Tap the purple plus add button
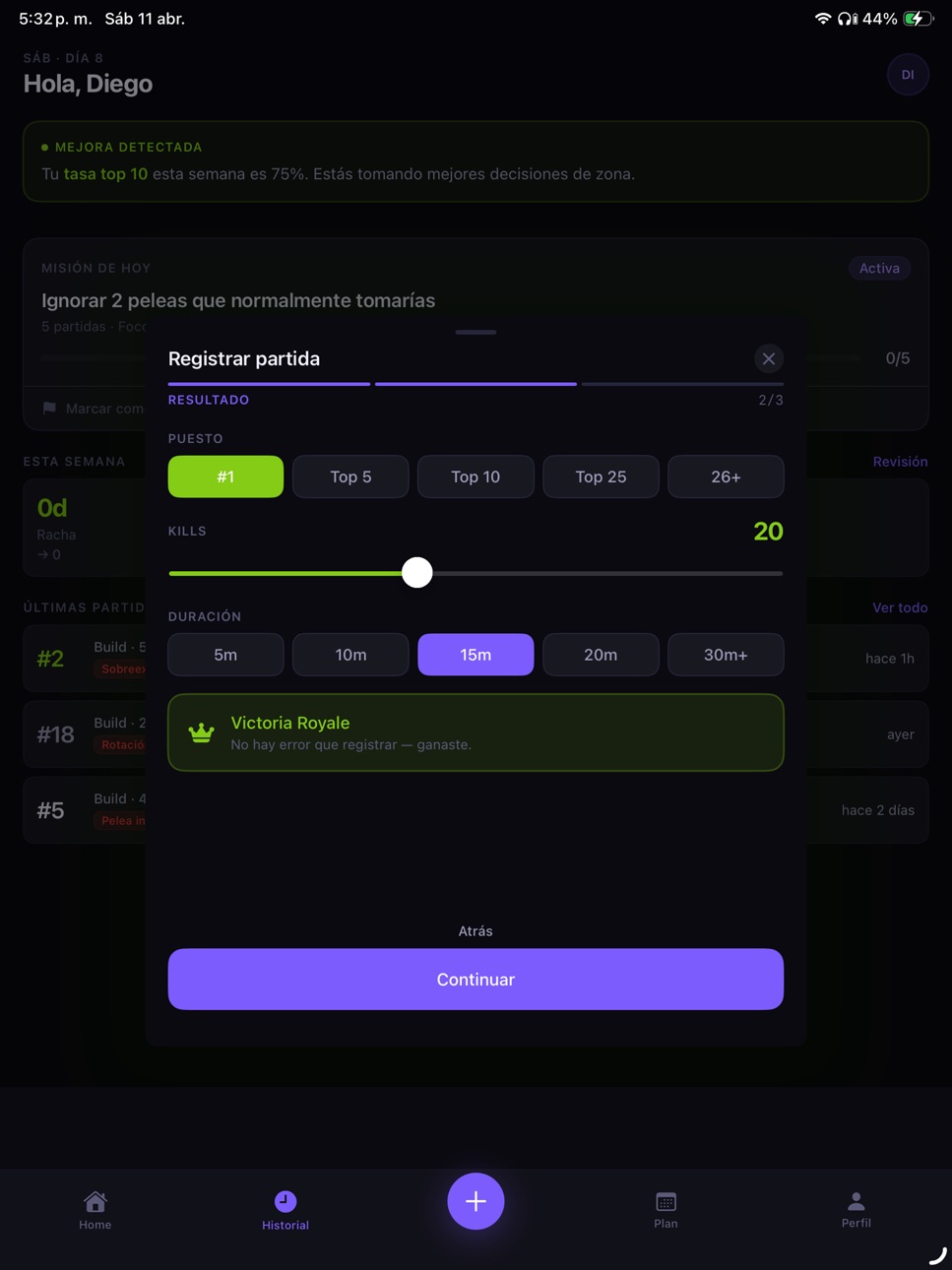Image resolution: width=952 pixels, height=1270 pixels. [x=476, y=1201]
